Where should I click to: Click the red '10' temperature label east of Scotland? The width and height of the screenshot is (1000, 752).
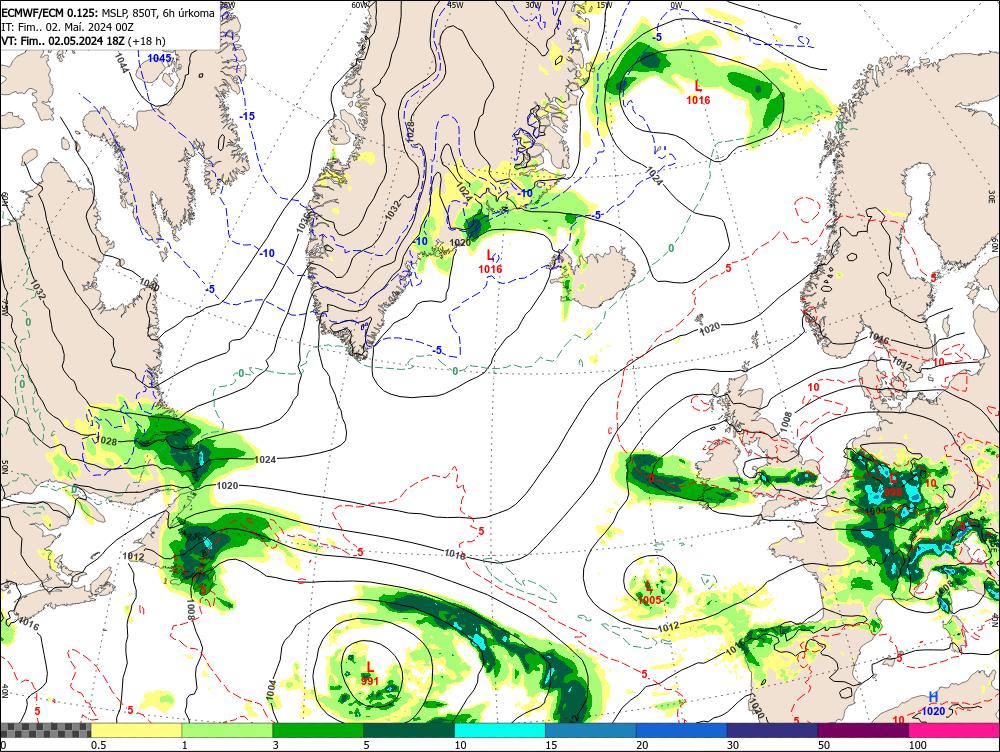[814, 387]
